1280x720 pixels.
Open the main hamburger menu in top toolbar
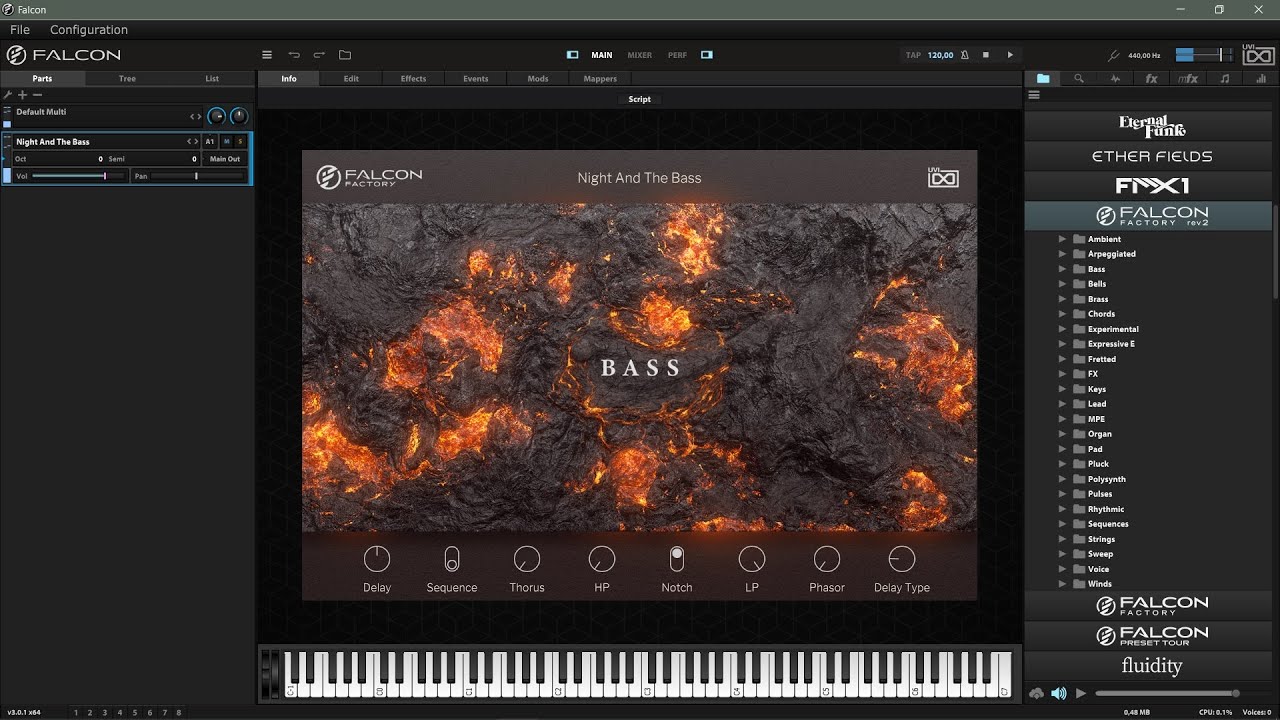click(267, 55)
